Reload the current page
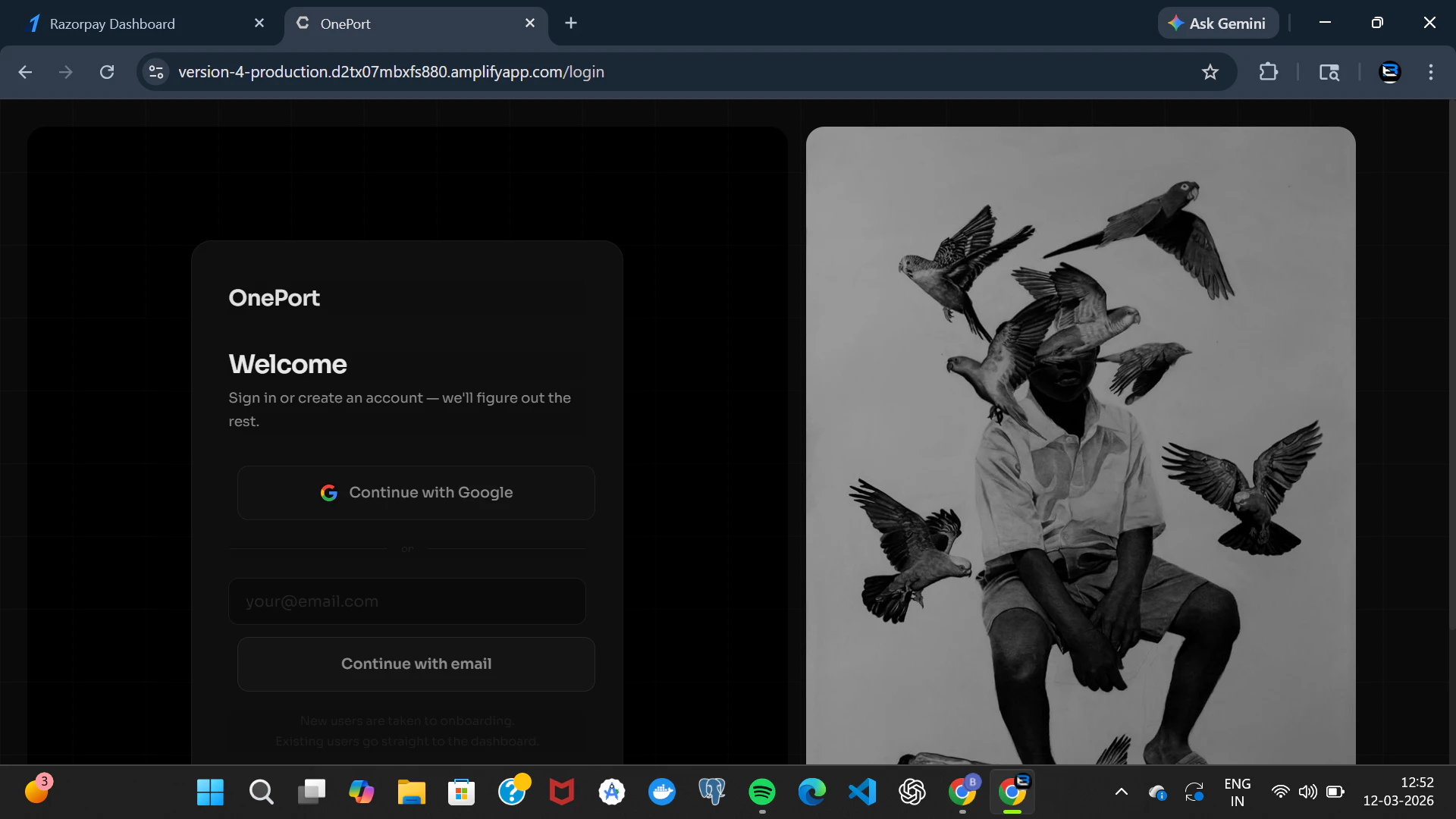Screen dimensions: 1456x819 [107, 72]
